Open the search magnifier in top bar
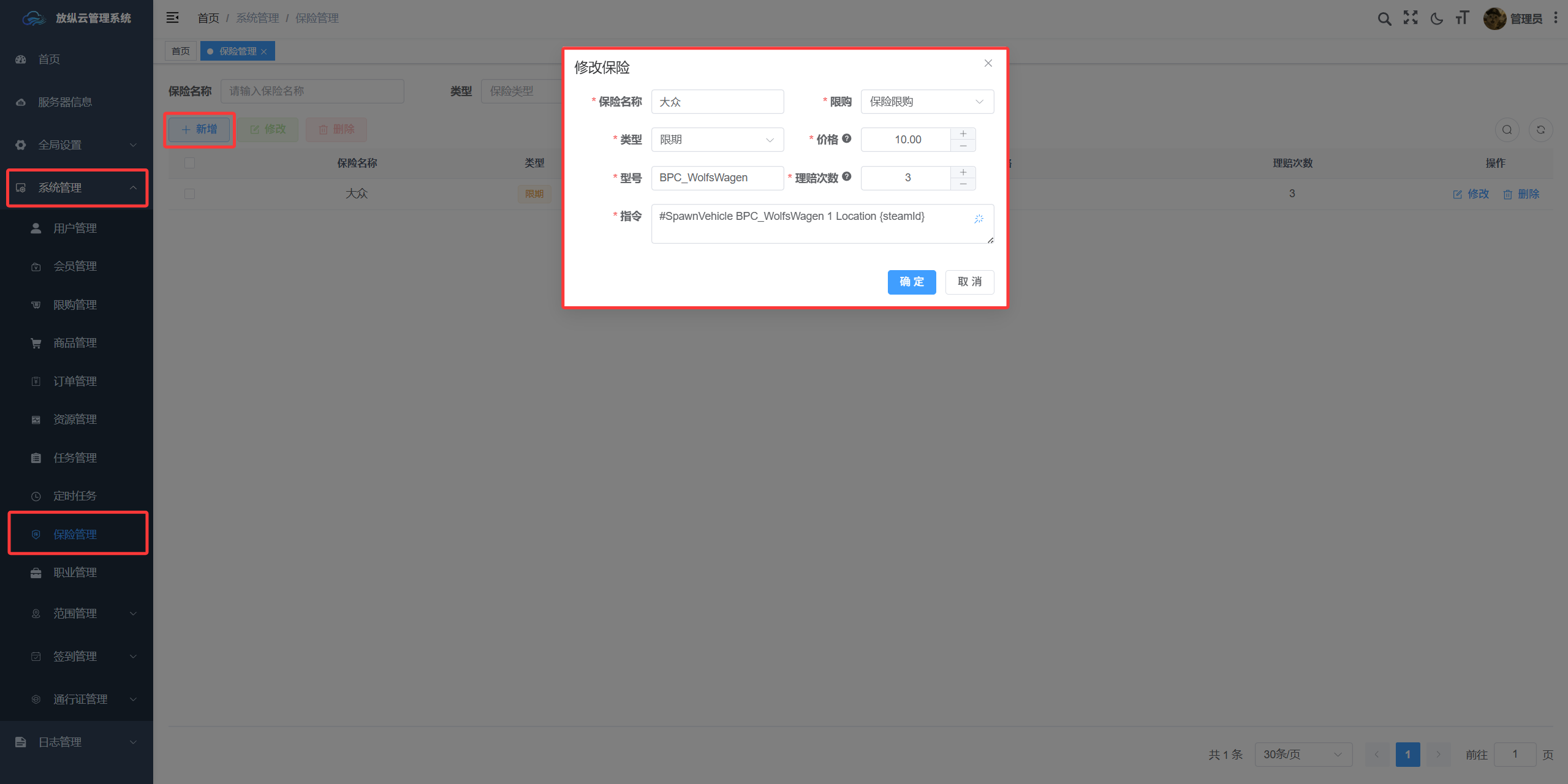The width and height of the screenshot is (1568, 784). click(x=1384, y=18)
